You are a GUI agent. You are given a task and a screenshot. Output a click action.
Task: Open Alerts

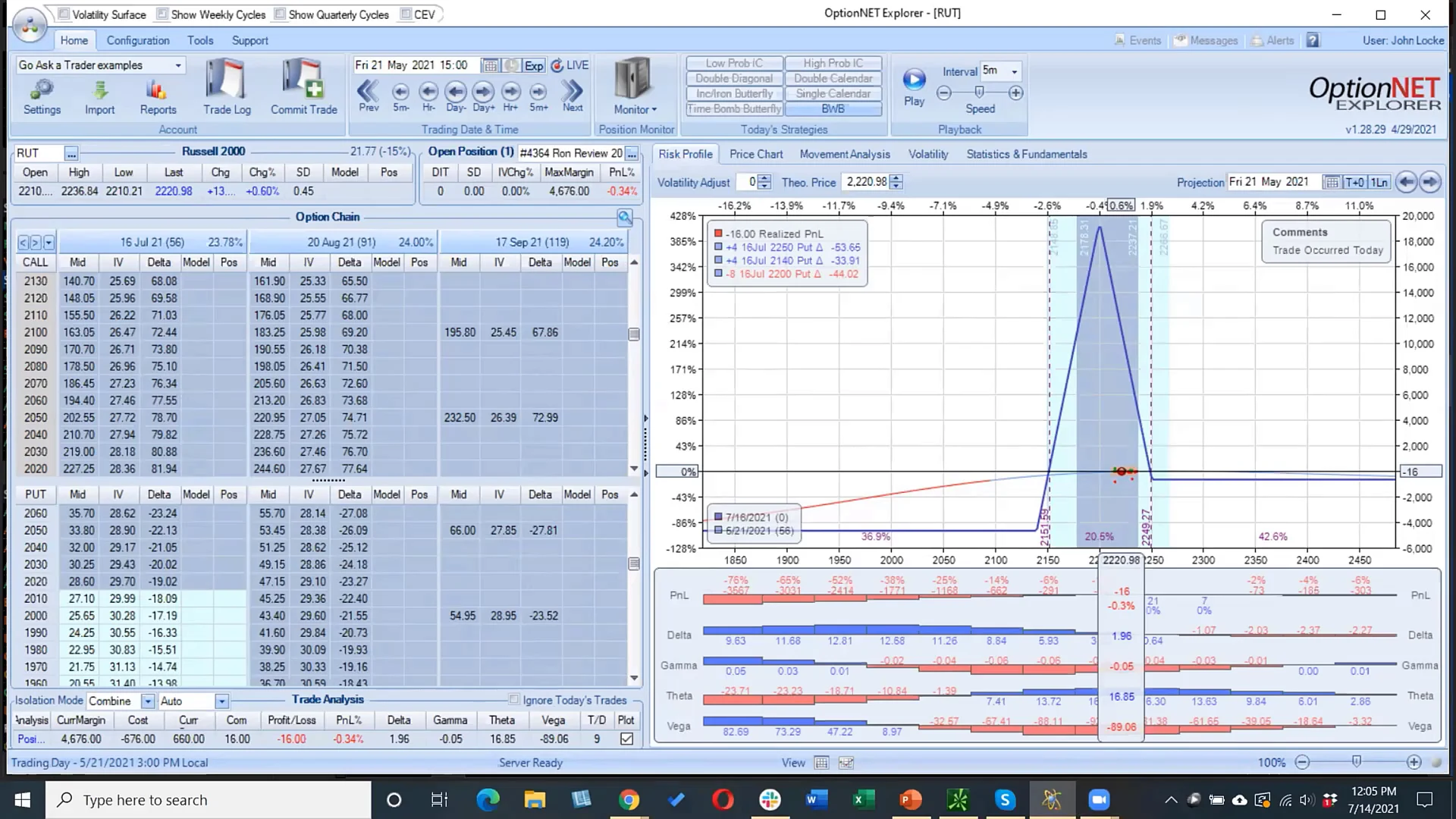point(1272,41)
